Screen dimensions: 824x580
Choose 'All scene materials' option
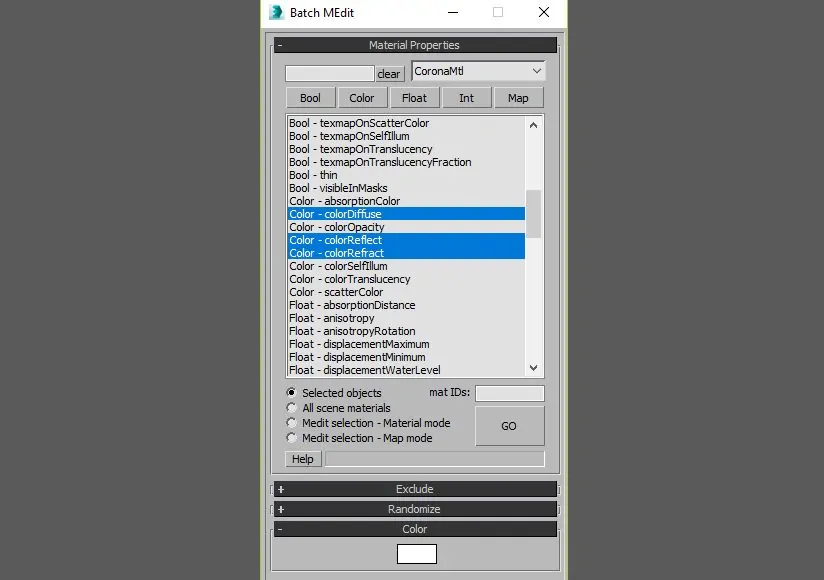292,408
